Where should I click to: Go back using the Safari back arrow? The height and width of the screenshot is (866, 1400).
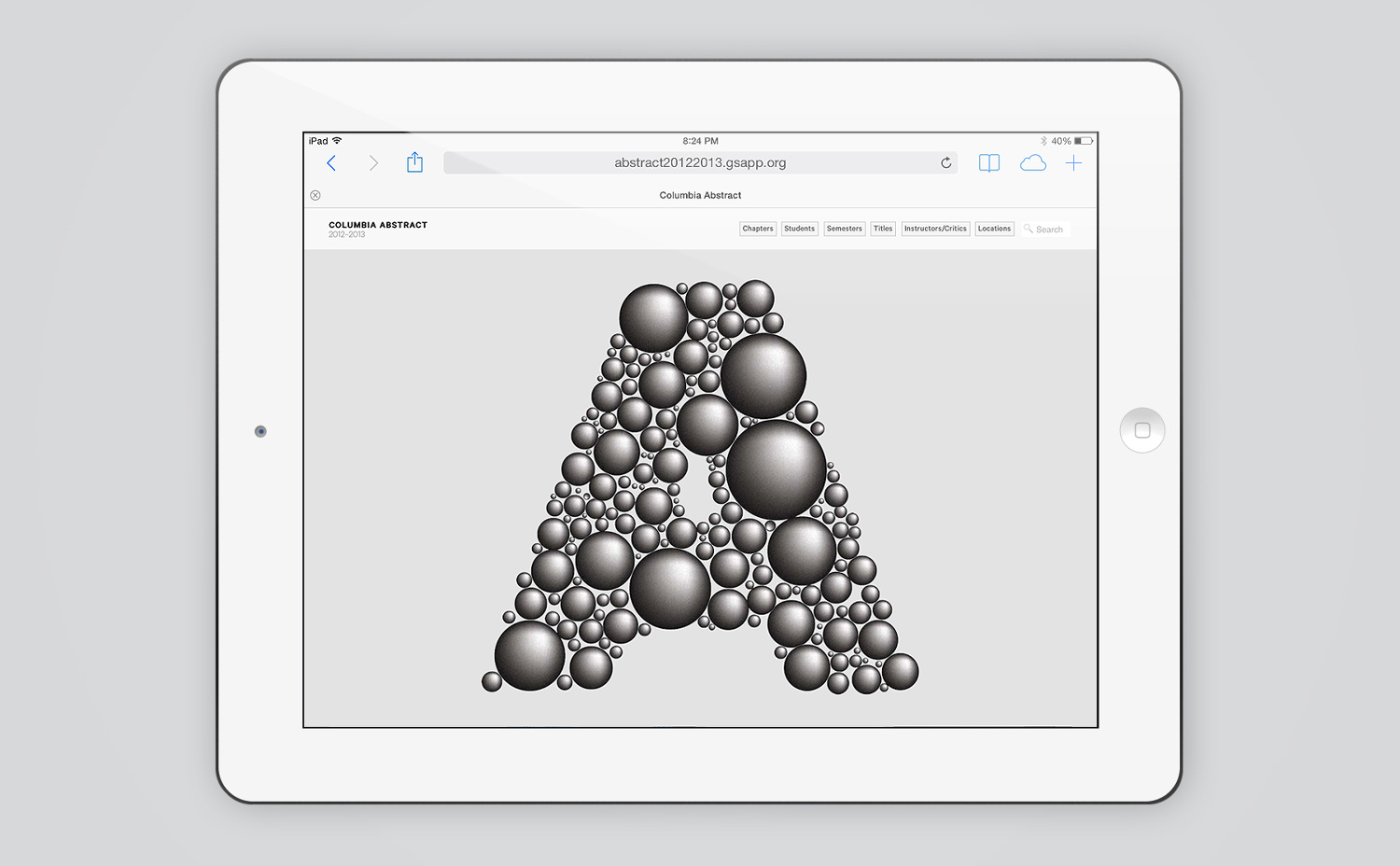pyautogui.click(x=331, y=163)
